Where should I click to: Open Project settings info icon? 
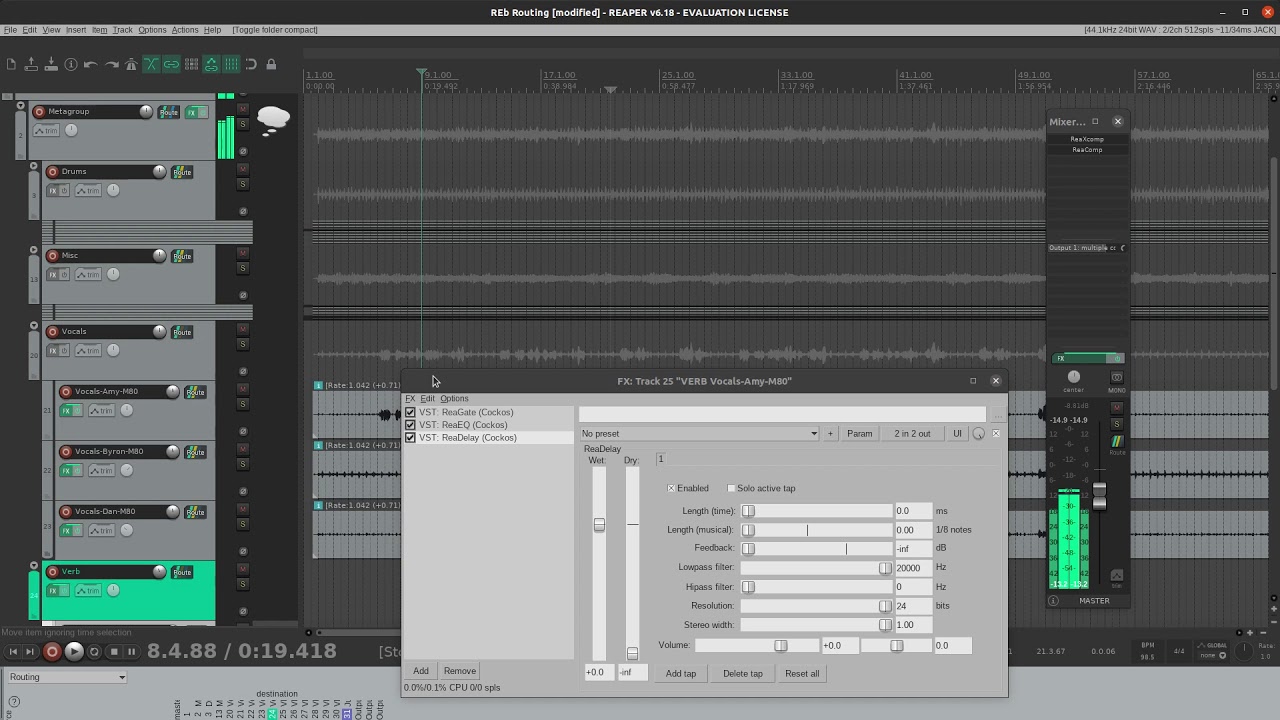pos(71,65)
